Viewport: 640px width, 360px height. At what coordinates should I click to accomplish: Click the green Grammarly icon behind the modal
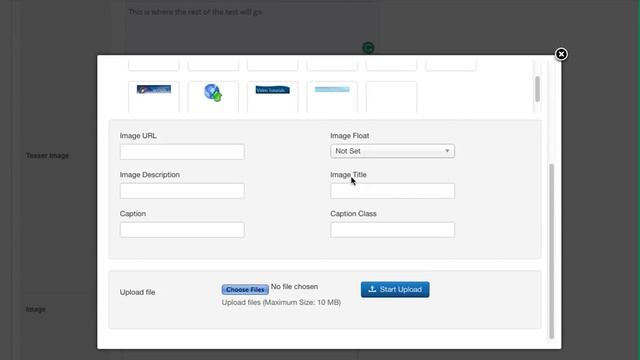368,48
